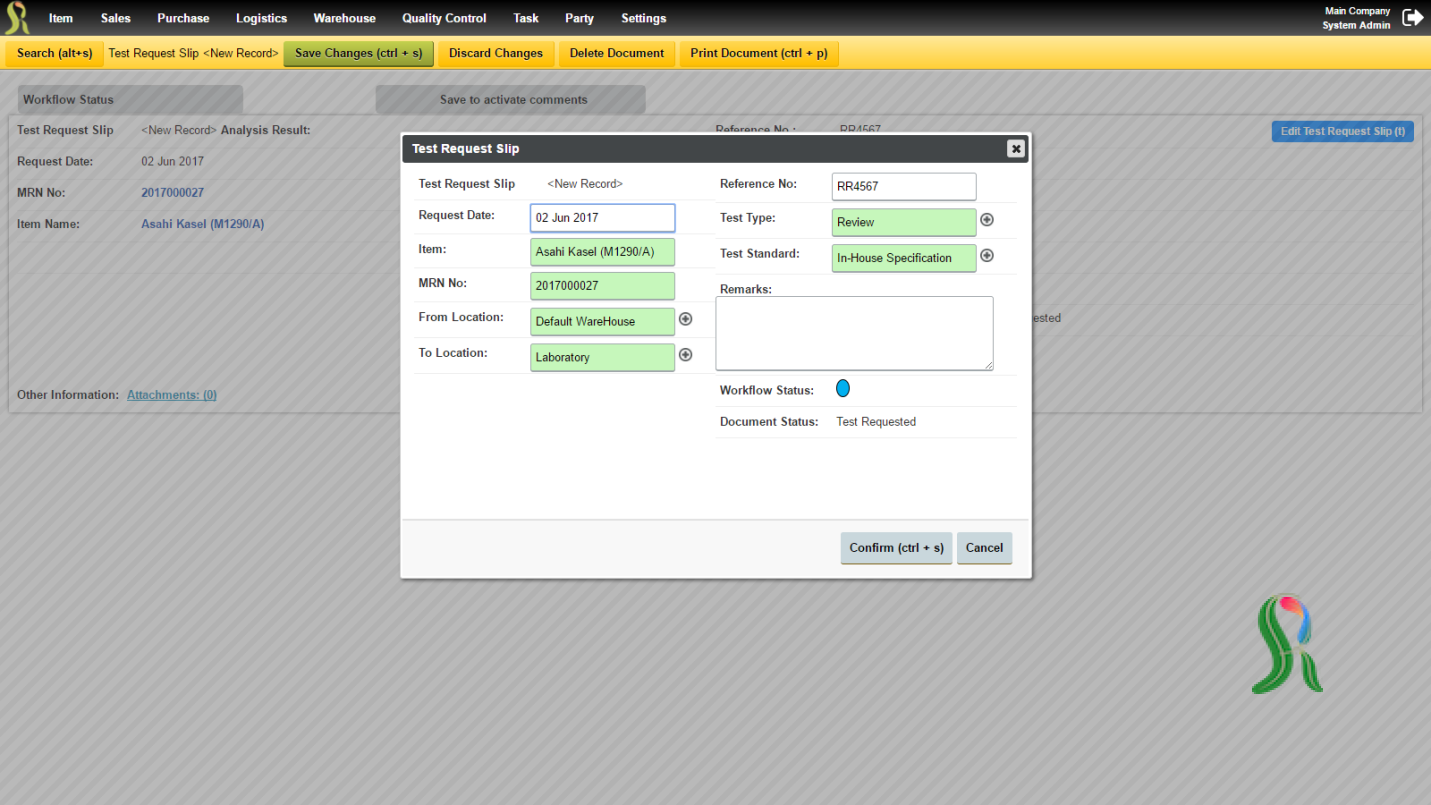1431x805 pixels.
Task: Click the add icon next to Test Type
Action: pos(986,219)
